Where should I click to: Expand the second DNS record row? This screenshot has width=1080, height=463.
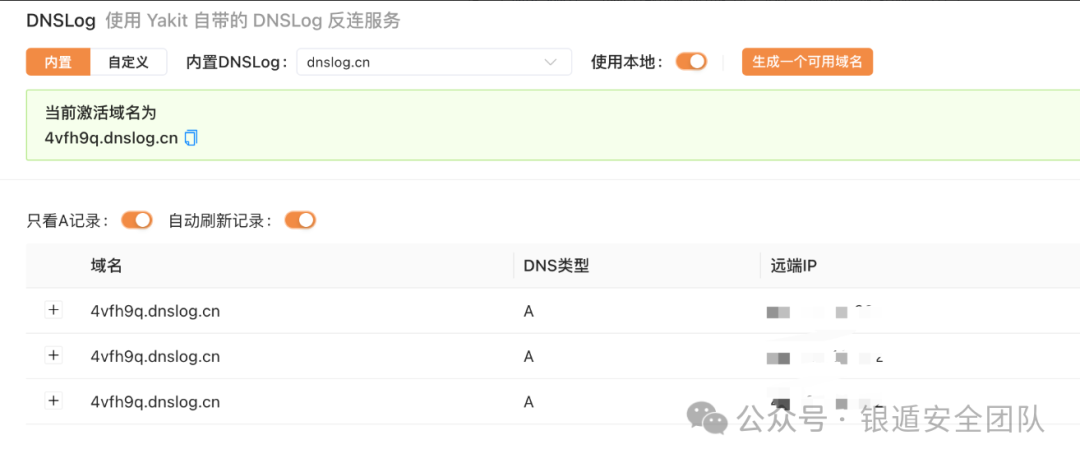click(x=54, y=355)
